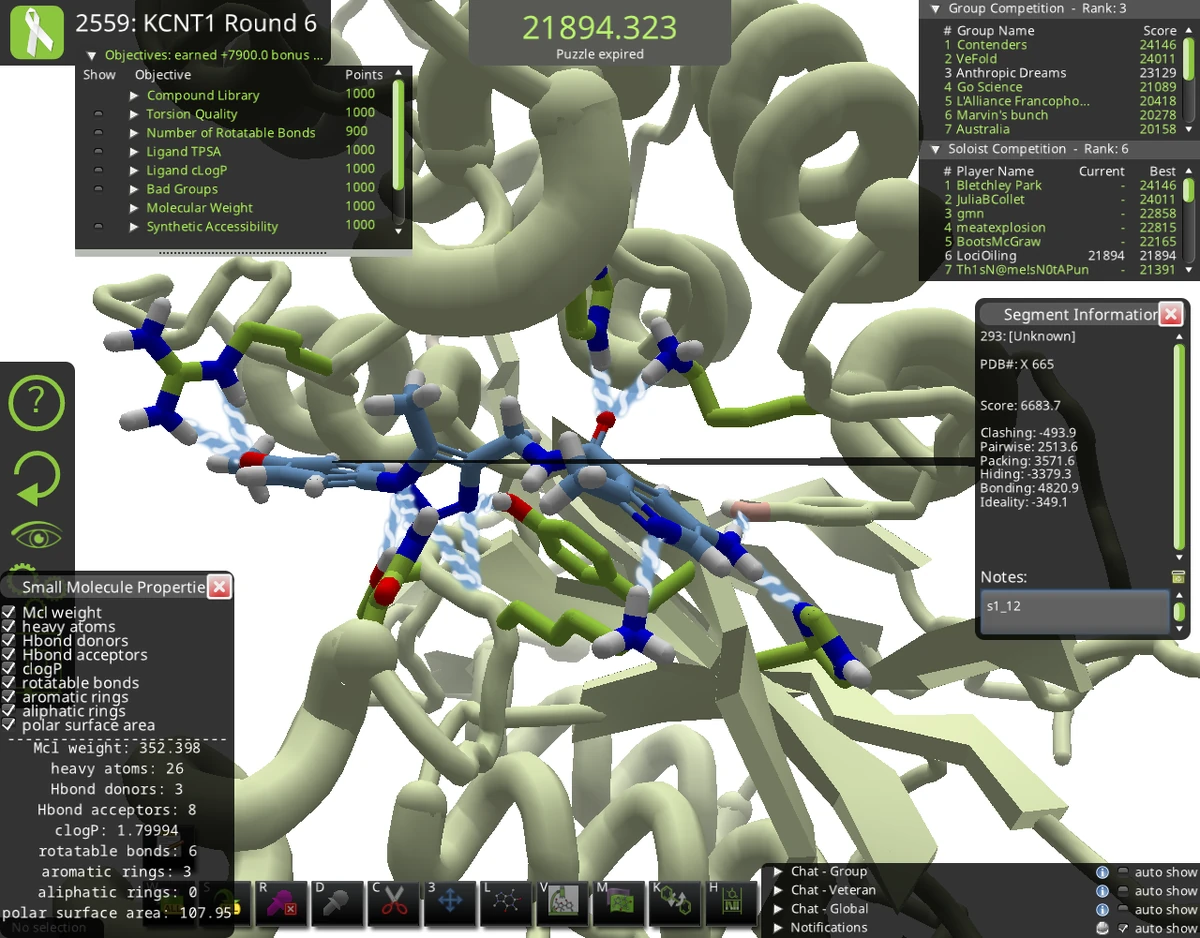
Task: Open the help question mark icon
Action: coord(37,402)
